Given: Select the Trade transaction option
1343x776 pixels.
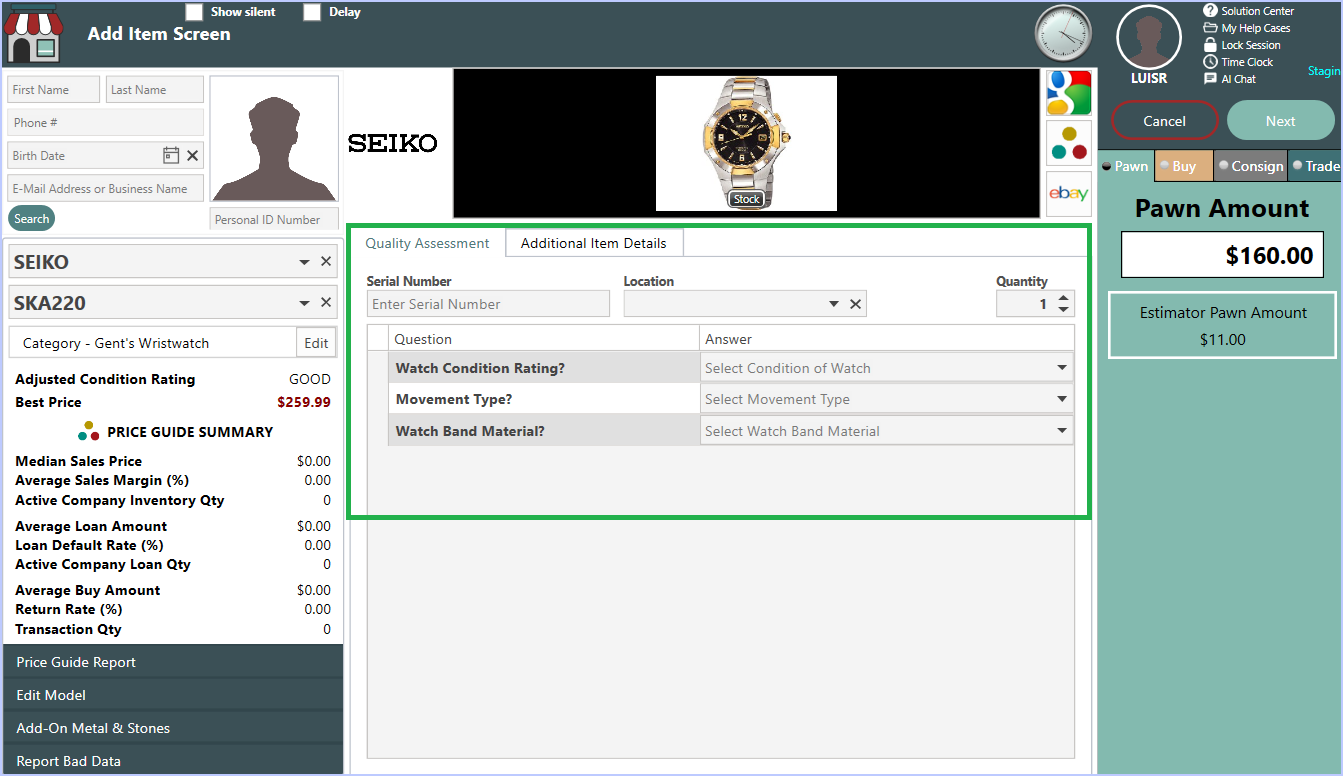Looking at the screenshot, I should [x=1315, y=166].
